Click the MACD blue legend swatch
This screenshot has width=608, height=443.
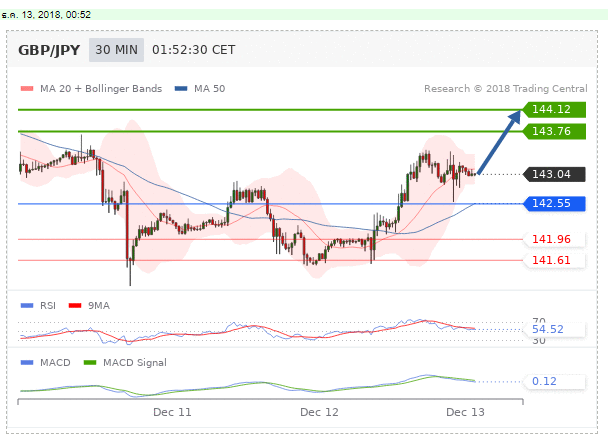coord(27,363)
